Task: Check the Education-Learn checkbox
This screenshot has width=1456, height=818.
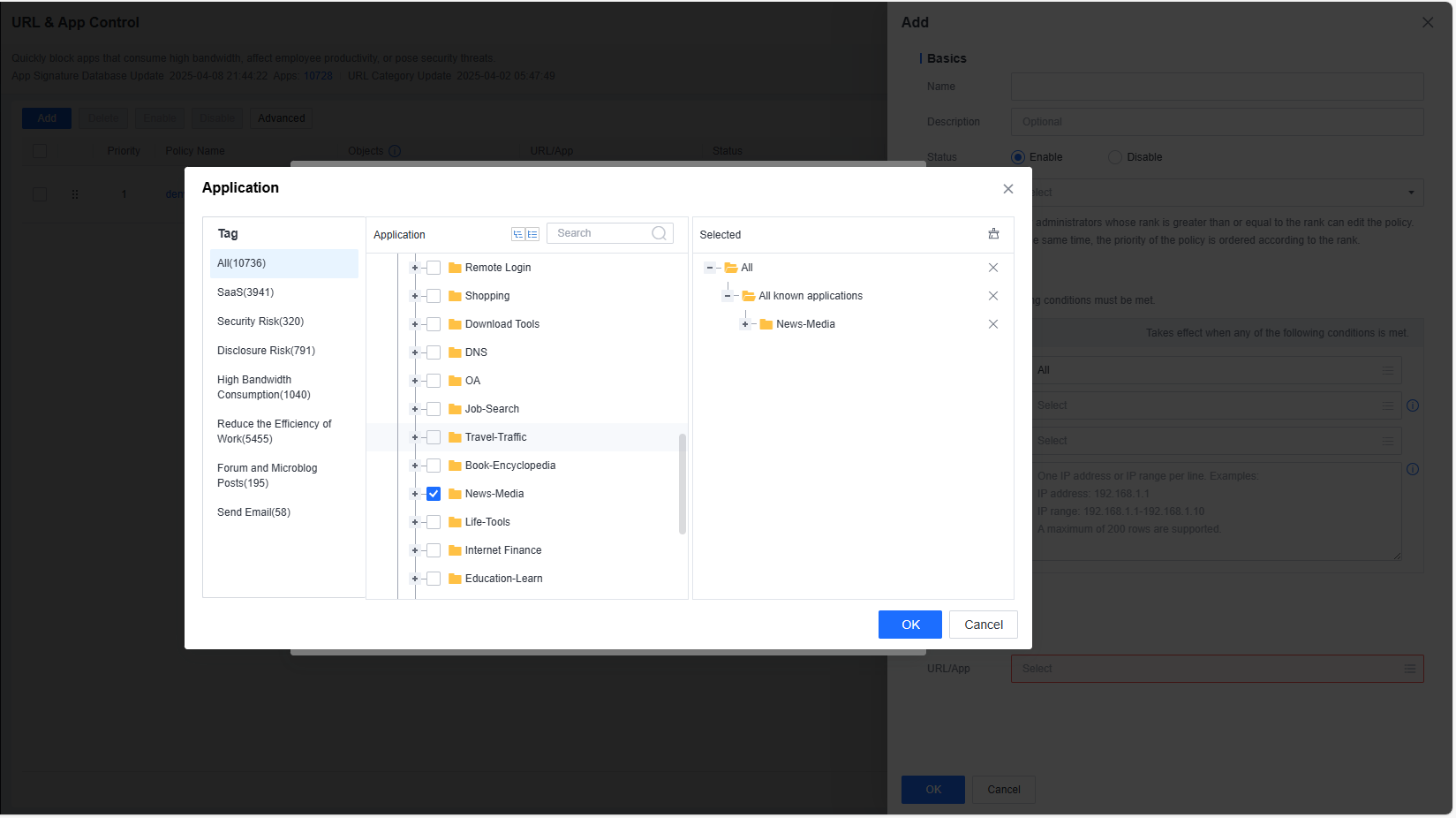Action: (434, 579)
